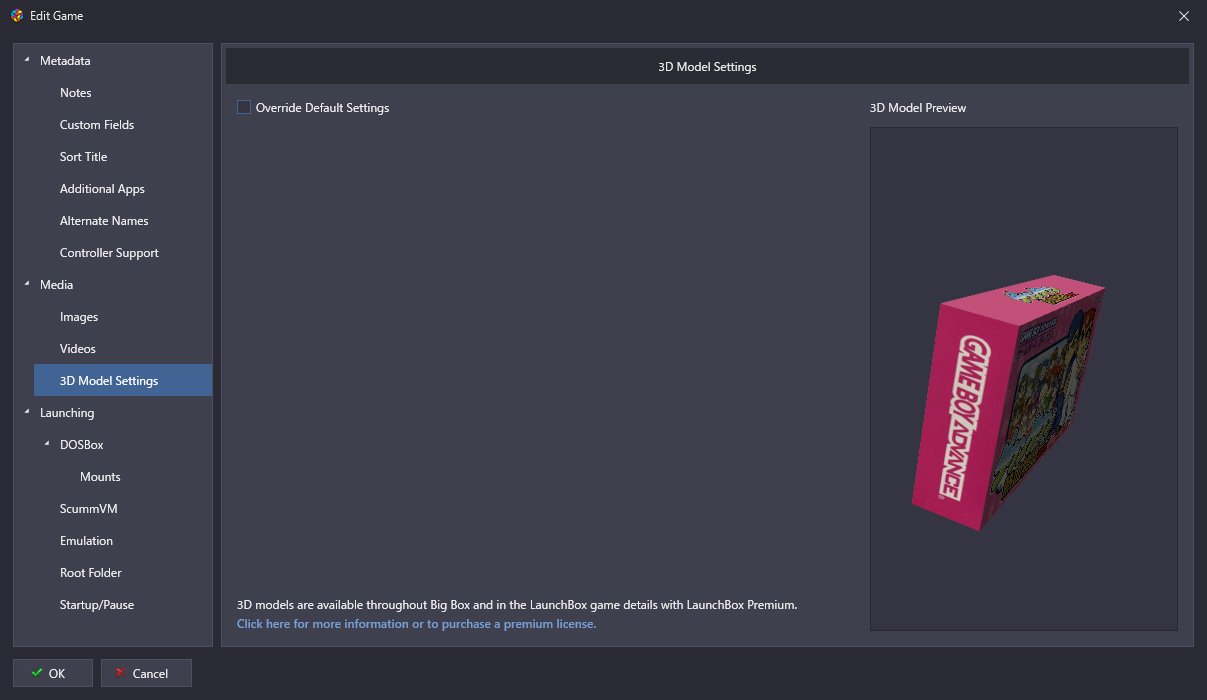This screenshot has height=700, width=1207.
Task: Collapse the Metadata tree section
Action: 27,61
